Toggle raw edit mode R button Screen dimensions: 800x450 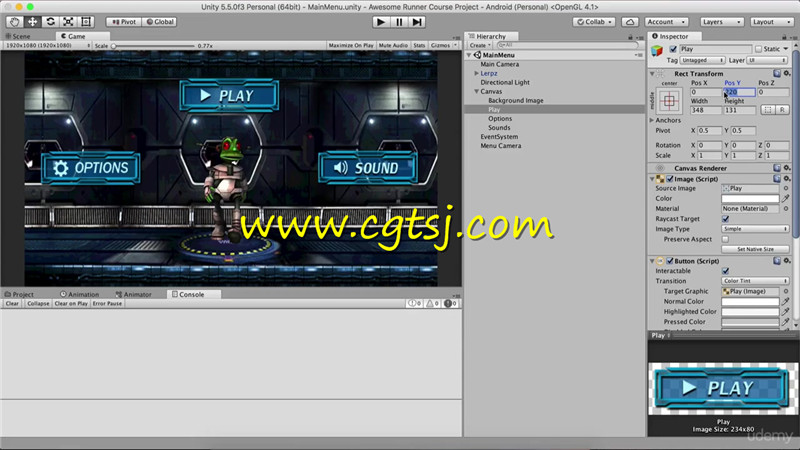pos(782,110)
